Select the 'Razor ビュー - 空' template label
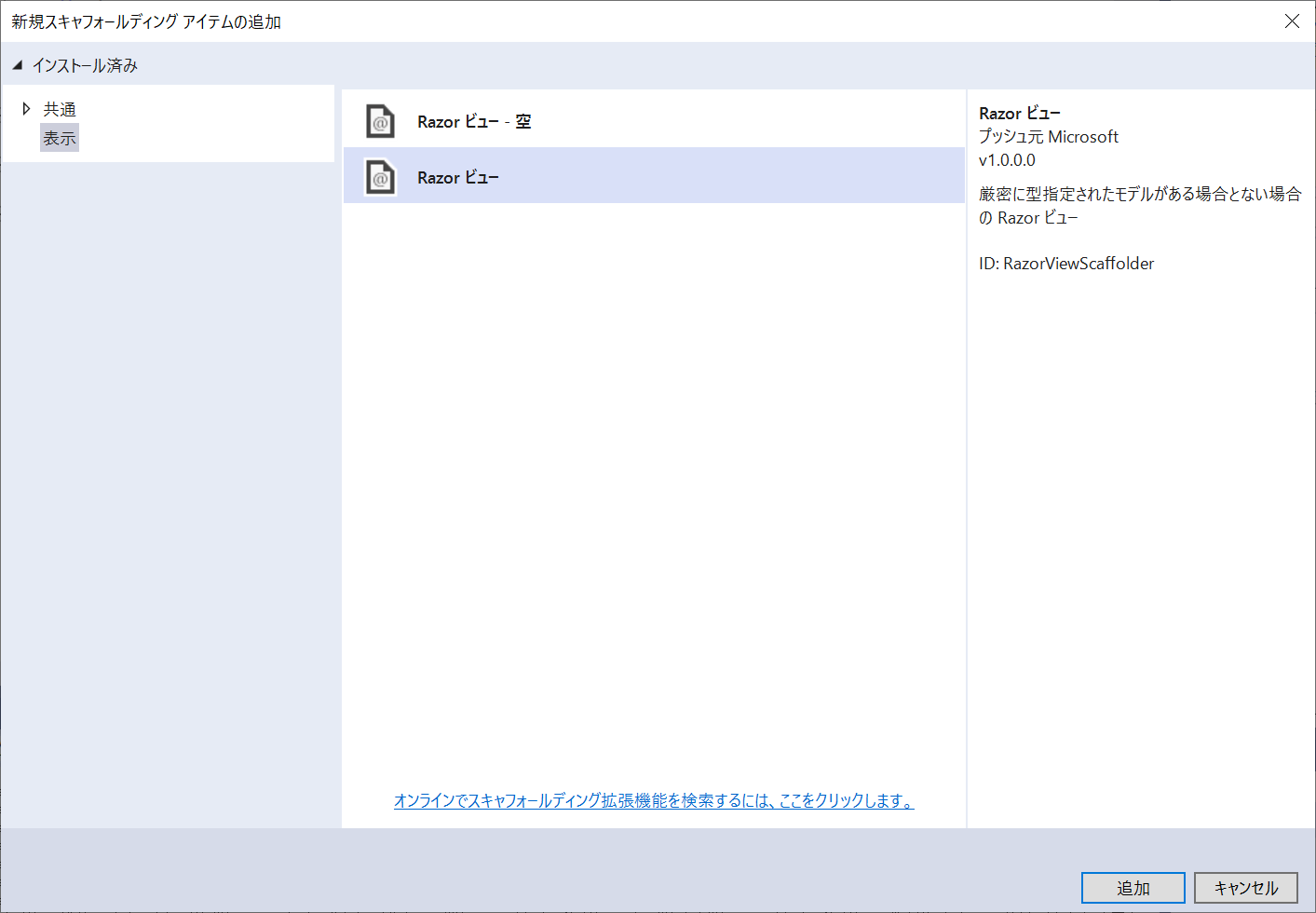1316x913 pixels. (474, 122)
